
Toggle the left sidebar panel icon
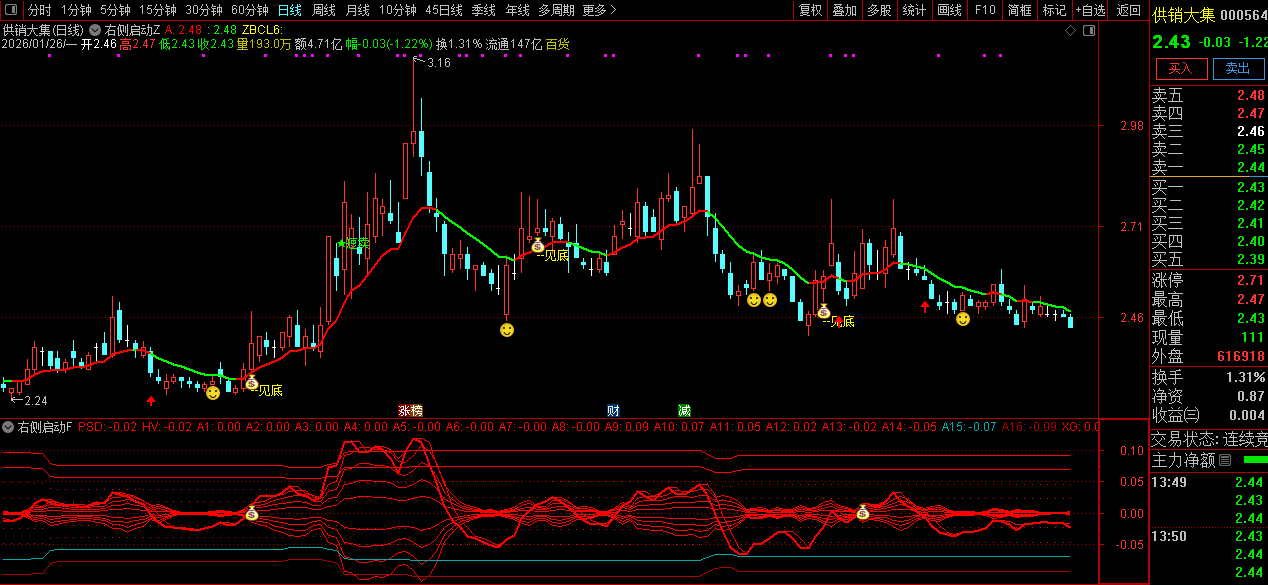[9, 10]
